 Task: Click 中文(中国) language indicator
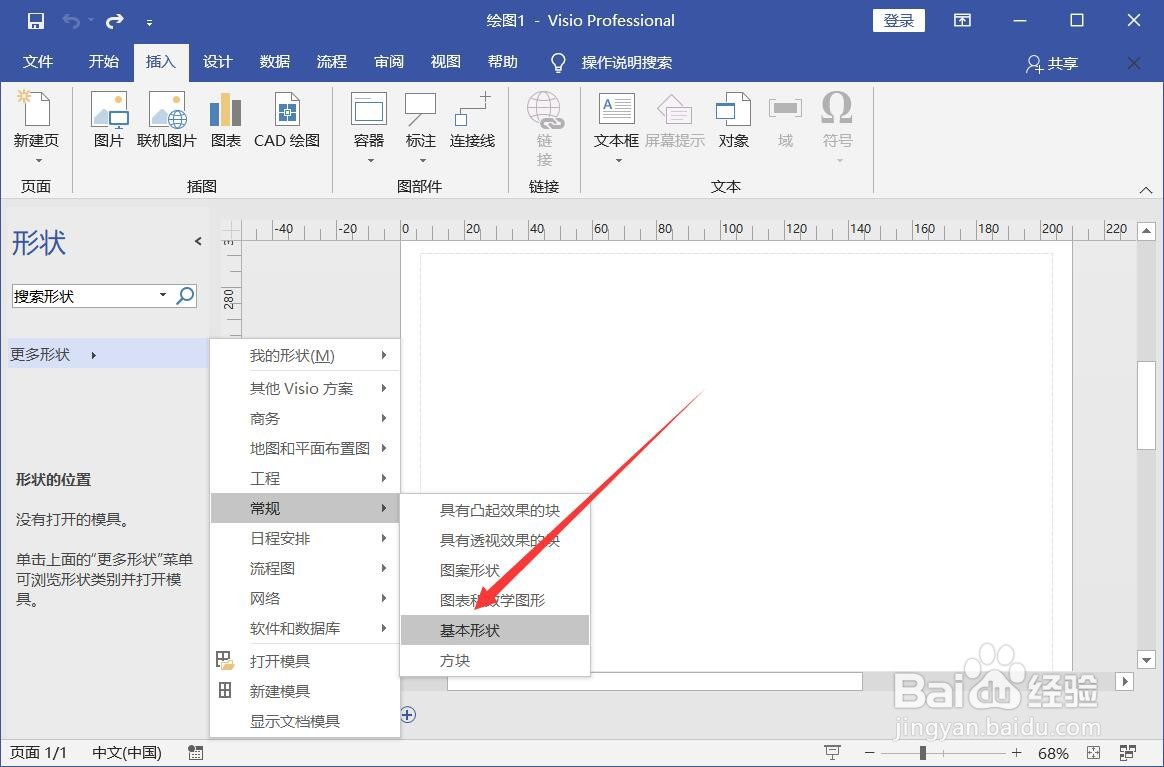127,753
